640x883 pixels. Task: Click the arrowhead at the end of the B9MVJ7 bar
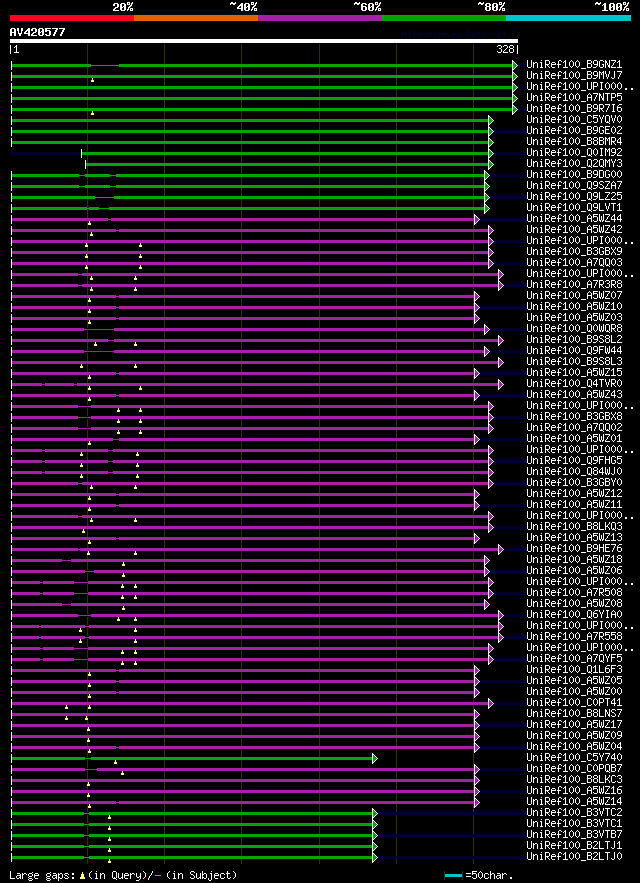click(x=515, y=76)
